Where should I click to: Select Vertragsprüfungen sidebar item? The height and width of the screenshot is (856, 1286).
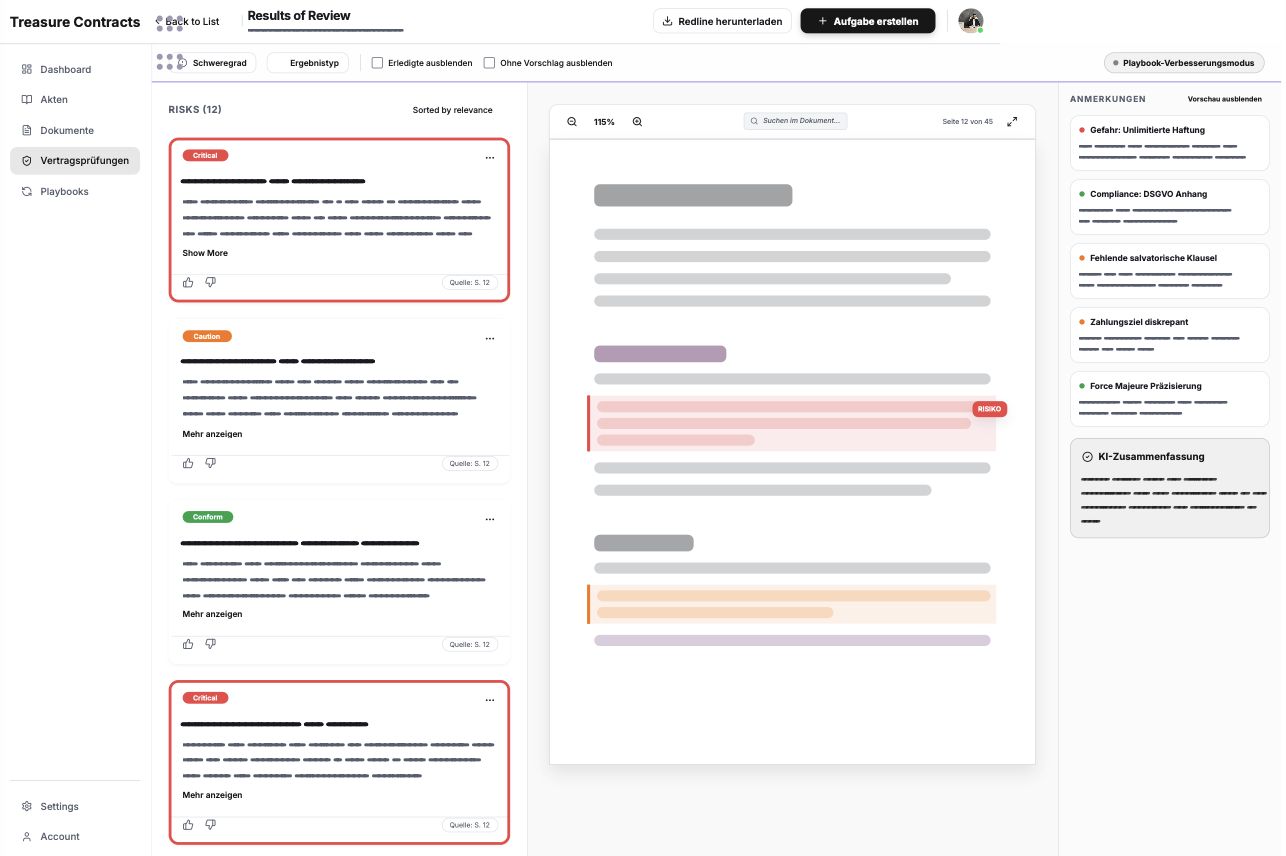75,160
